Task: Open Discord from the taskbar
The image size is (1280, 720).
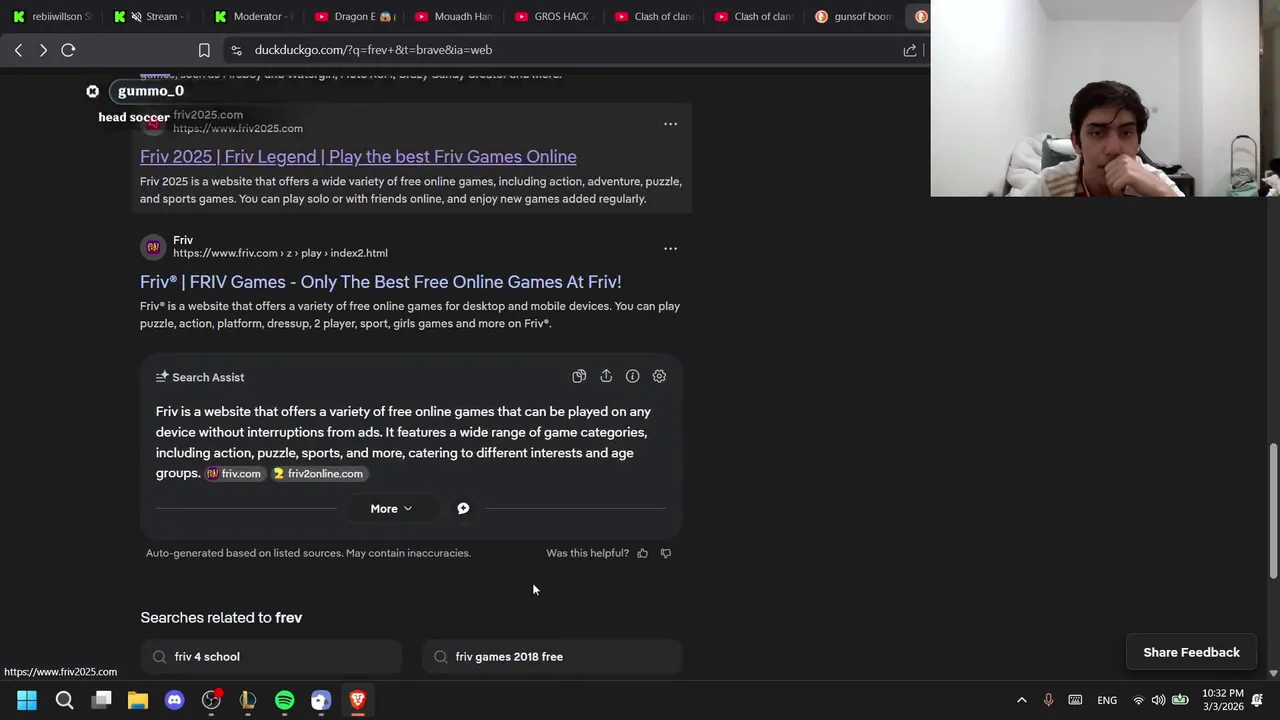Action: [x=175, y=700]
